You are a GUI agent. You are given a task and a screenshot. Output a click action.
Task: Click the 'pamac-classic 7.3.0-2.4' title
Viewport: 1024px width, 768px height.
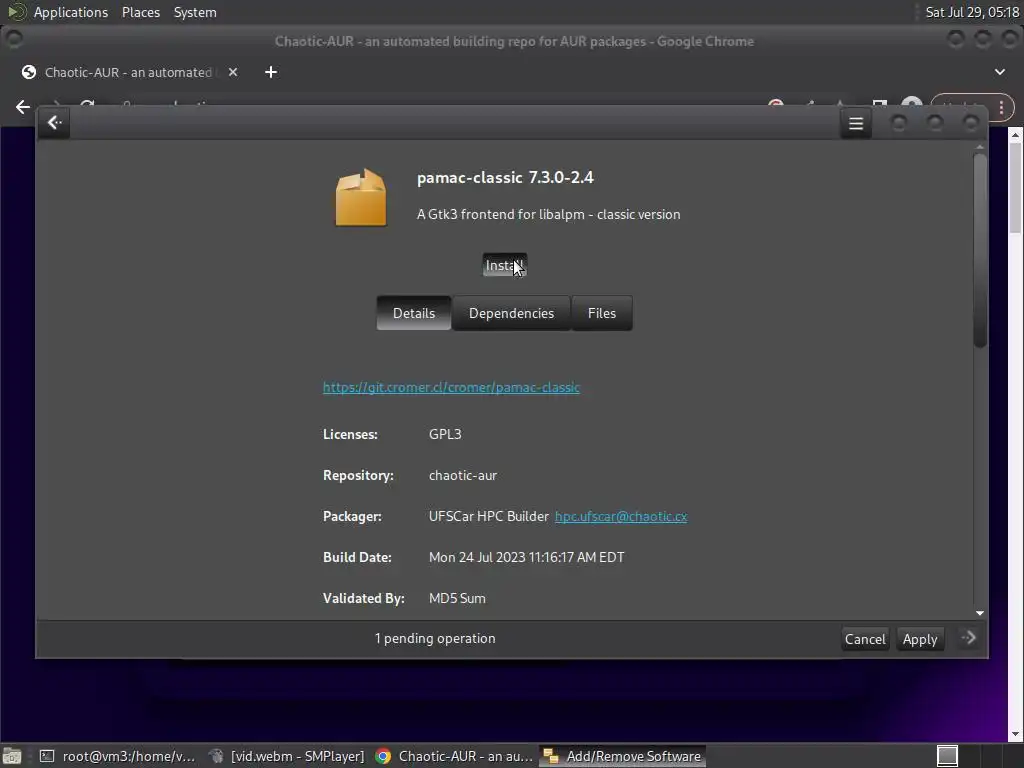point(505,178)
